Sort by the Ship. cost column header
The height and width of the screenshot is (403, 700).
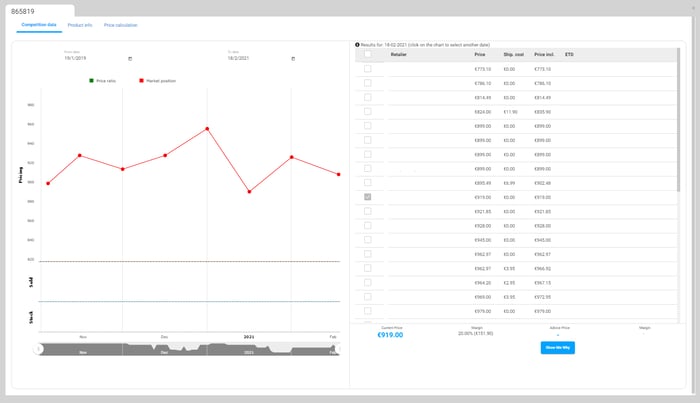513,54
